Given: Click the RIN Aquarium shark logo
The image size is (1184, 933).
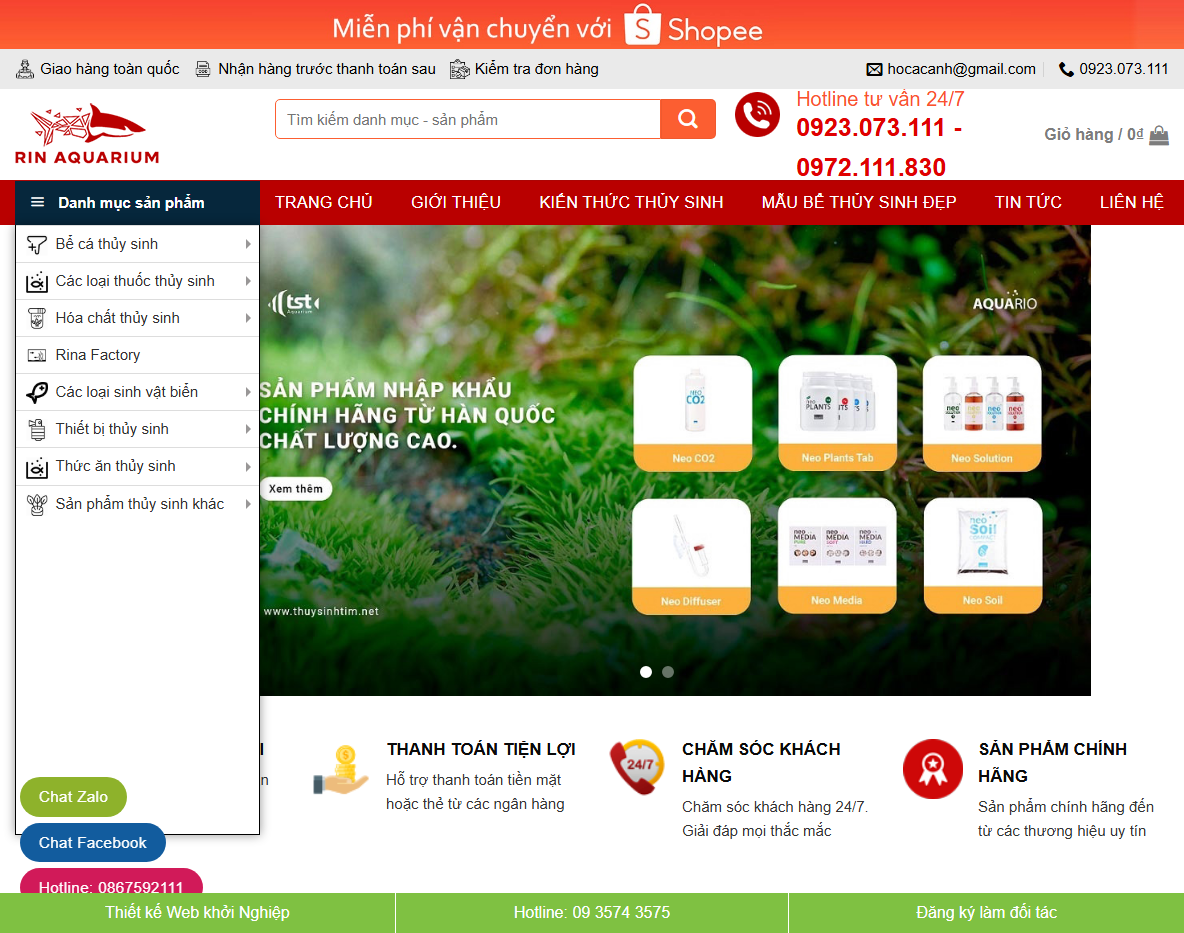Looking at the screenshot, I should [85, 131].
